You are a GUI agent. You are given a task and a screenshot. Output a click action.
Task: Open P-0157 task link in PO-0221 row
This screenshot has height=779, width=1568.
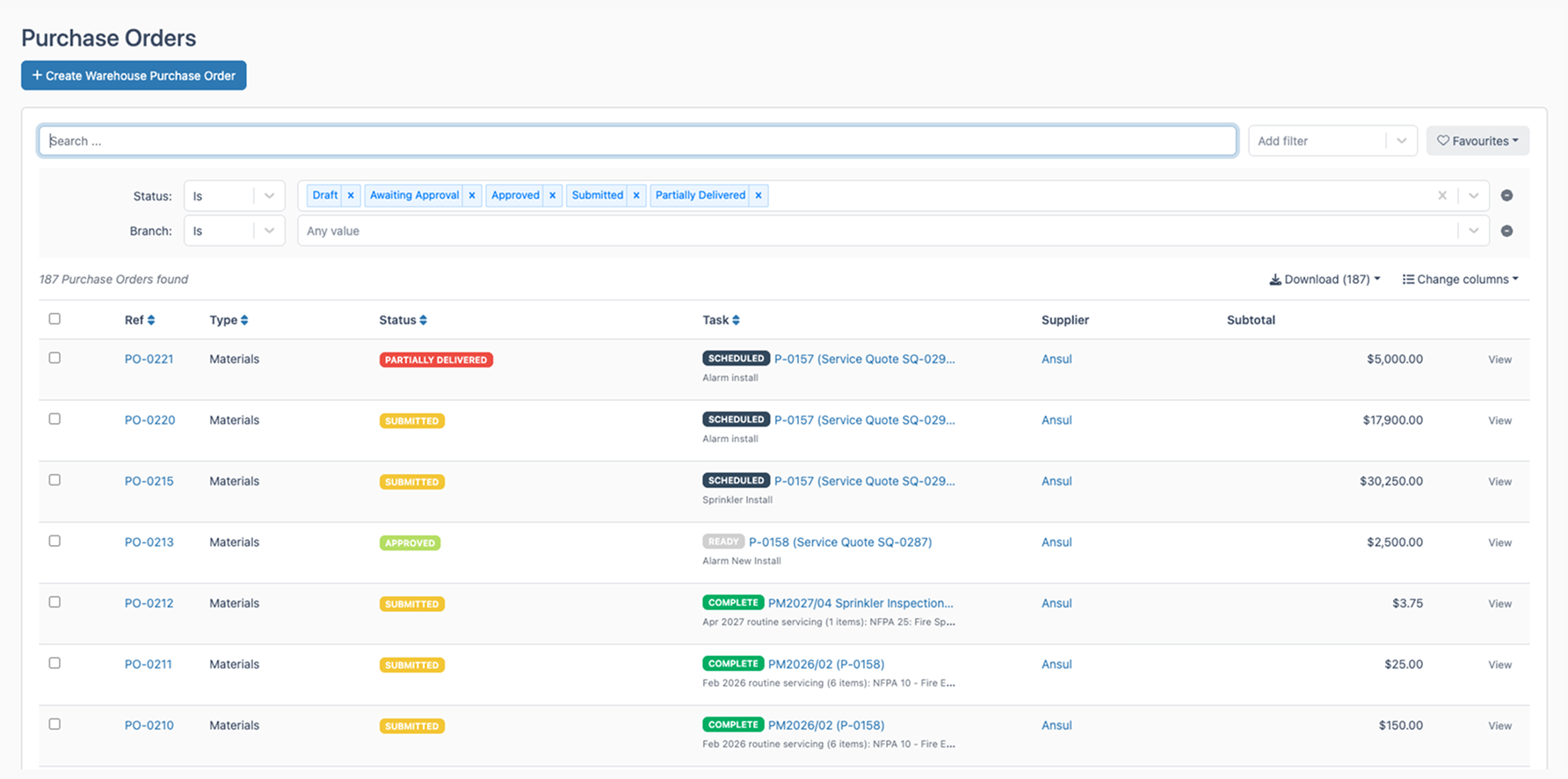pyautogui.click(x=864, y=359)
